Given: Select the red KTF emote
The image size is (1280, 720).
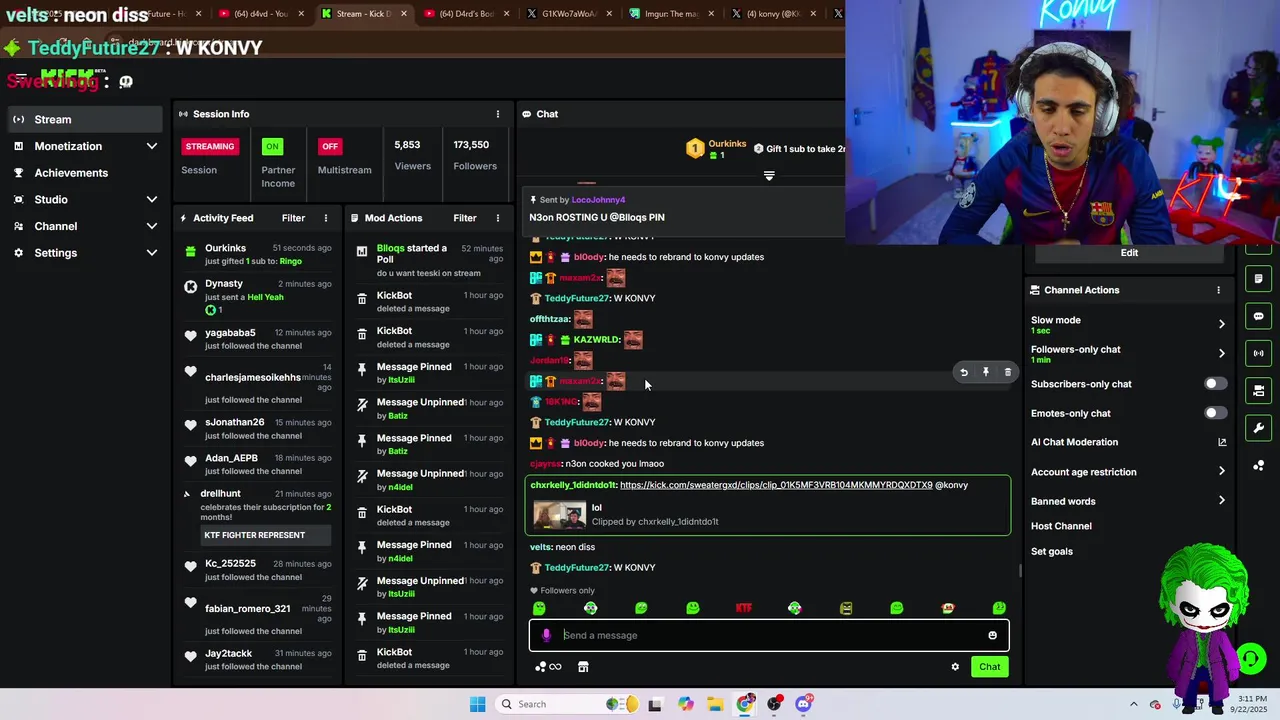Looking at the screenshot, I should pos(743,608).
